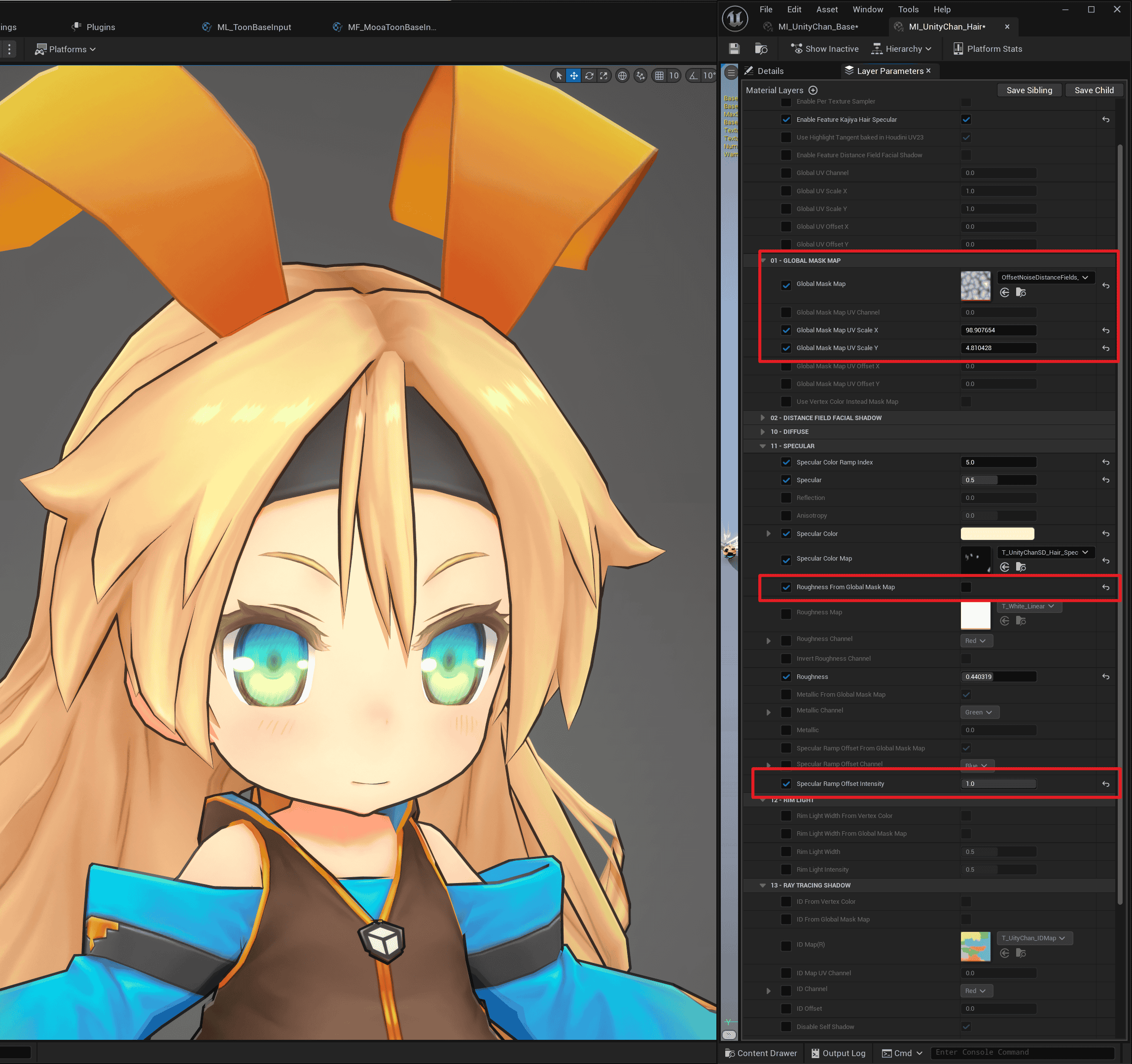Open the Content Drawer
The height and width of the screenshot is (1064, 1132).
[x=761, y=1053]
